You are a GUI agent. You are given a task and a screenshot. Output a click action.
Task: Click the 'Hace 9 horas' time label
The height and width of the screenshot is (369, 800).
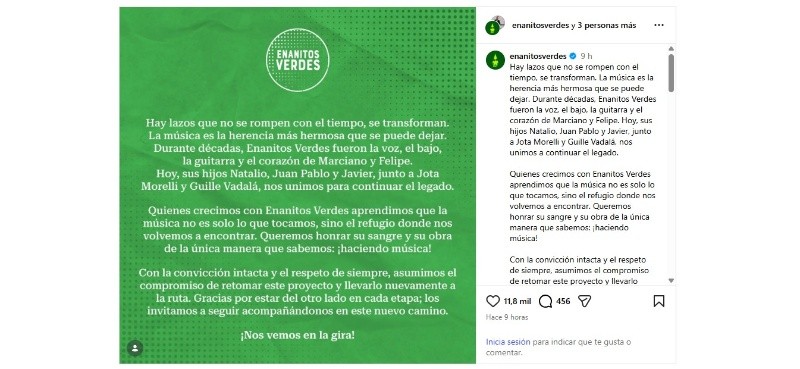(x=507, y=317)
